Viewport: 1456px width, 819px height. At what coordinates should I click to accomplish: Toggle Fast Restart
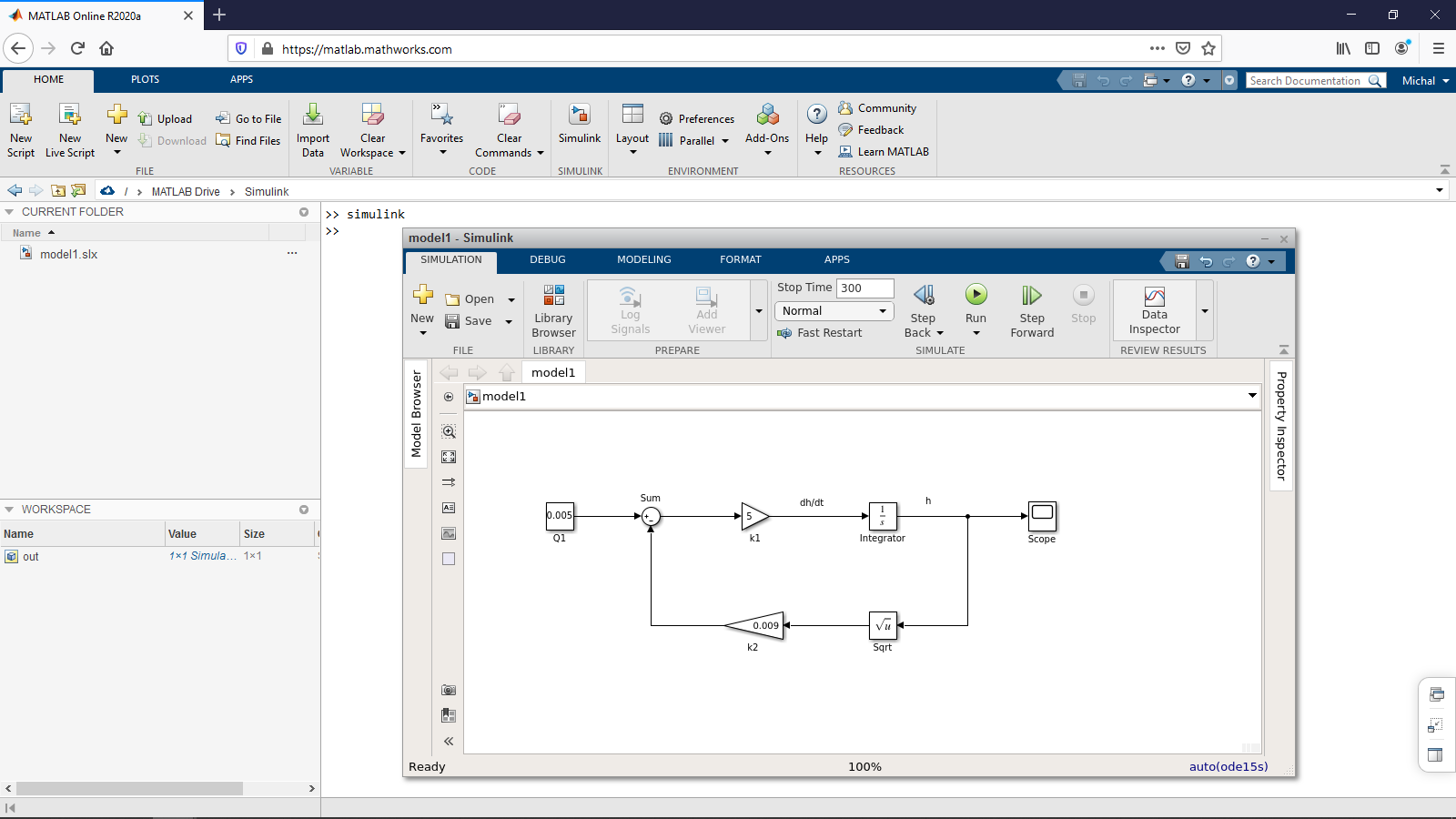pos(820,333)
